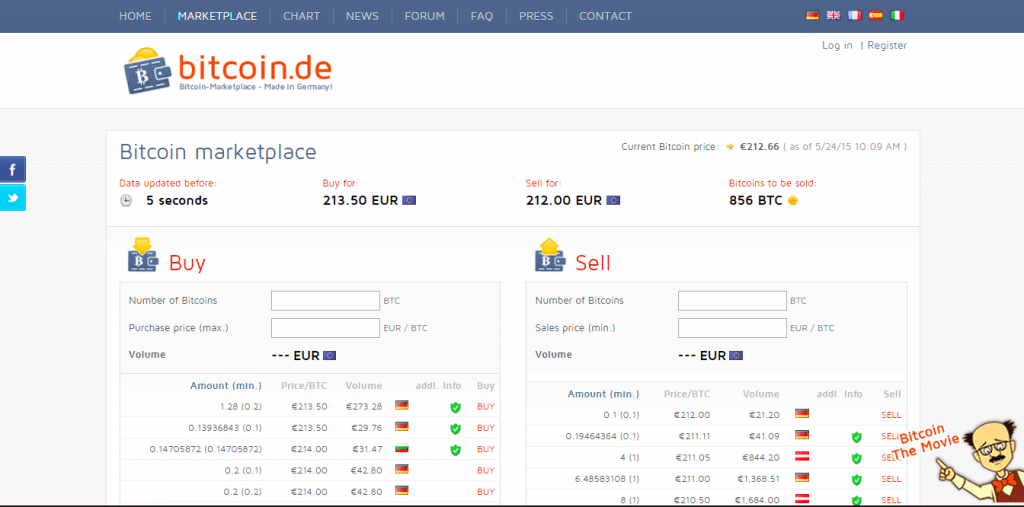Click the green shield in the 1.28 offer row
This screenshot has height=507, width=1024.
[455, 408]
